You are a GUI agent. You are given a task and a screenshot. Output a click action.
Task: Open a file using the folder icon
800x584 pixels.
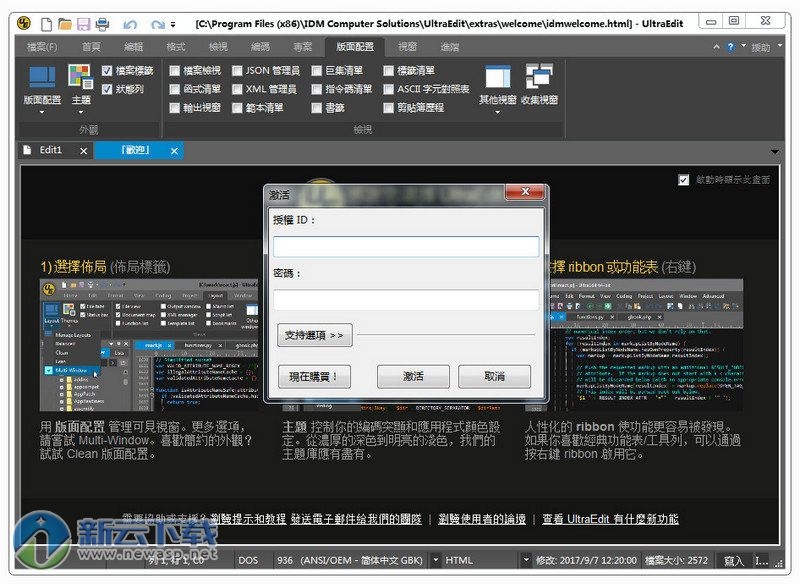[x=65, y=24]
